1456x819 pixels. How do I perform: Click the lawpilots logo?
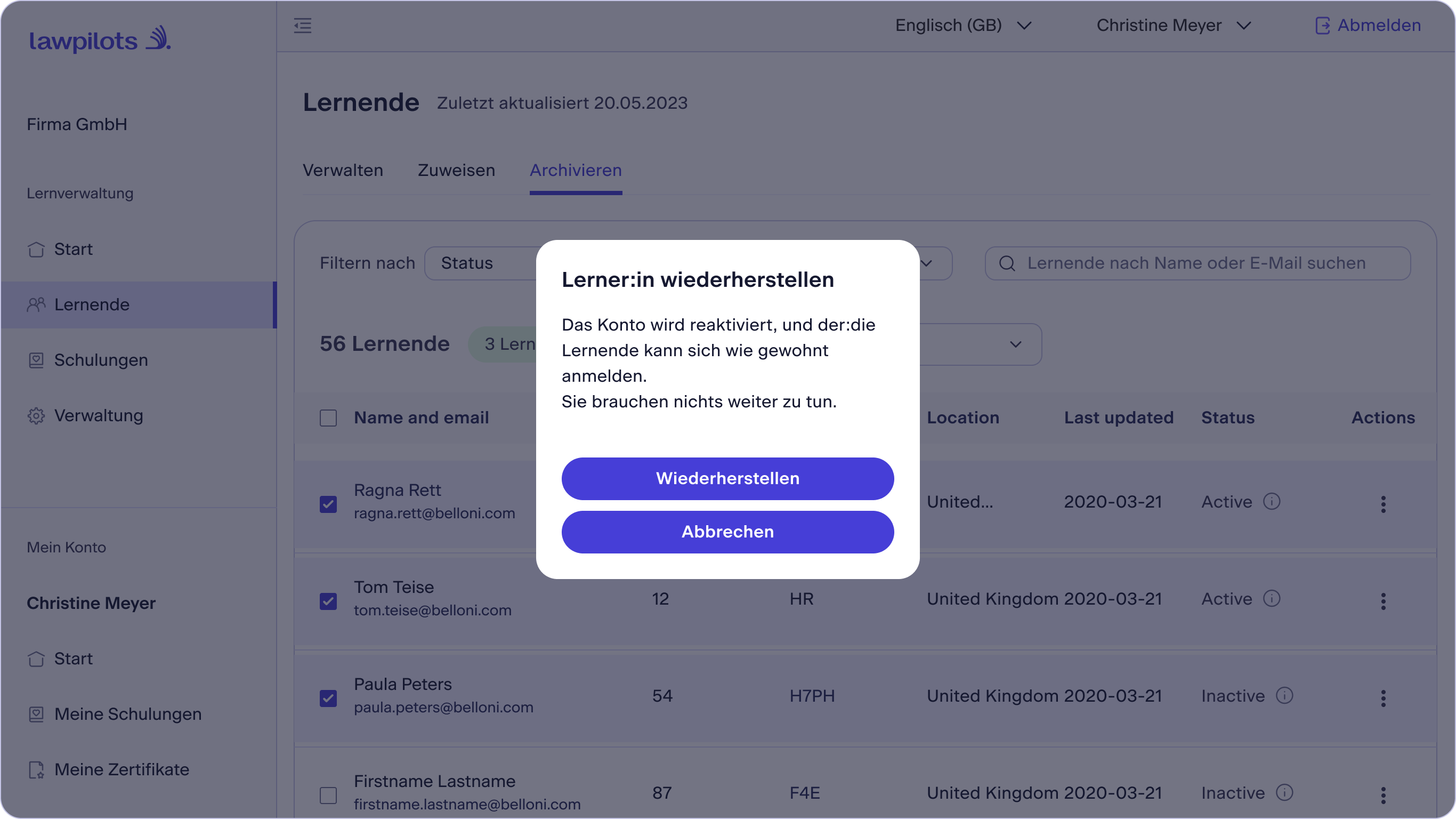[100, 39]
